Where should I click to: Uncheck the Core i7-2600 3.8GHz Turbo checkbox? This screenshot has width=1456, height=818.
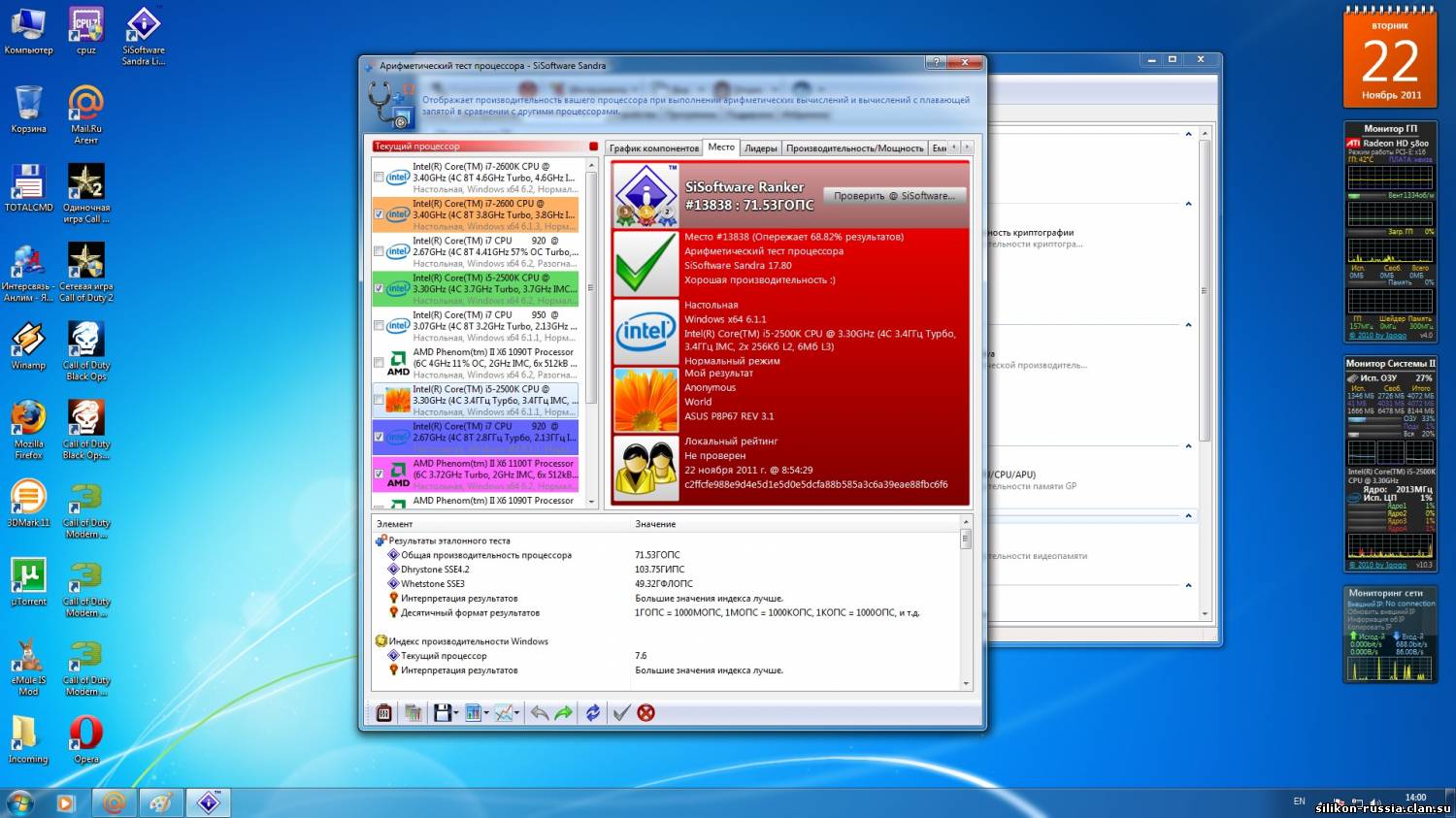click(x=379, y=214)
